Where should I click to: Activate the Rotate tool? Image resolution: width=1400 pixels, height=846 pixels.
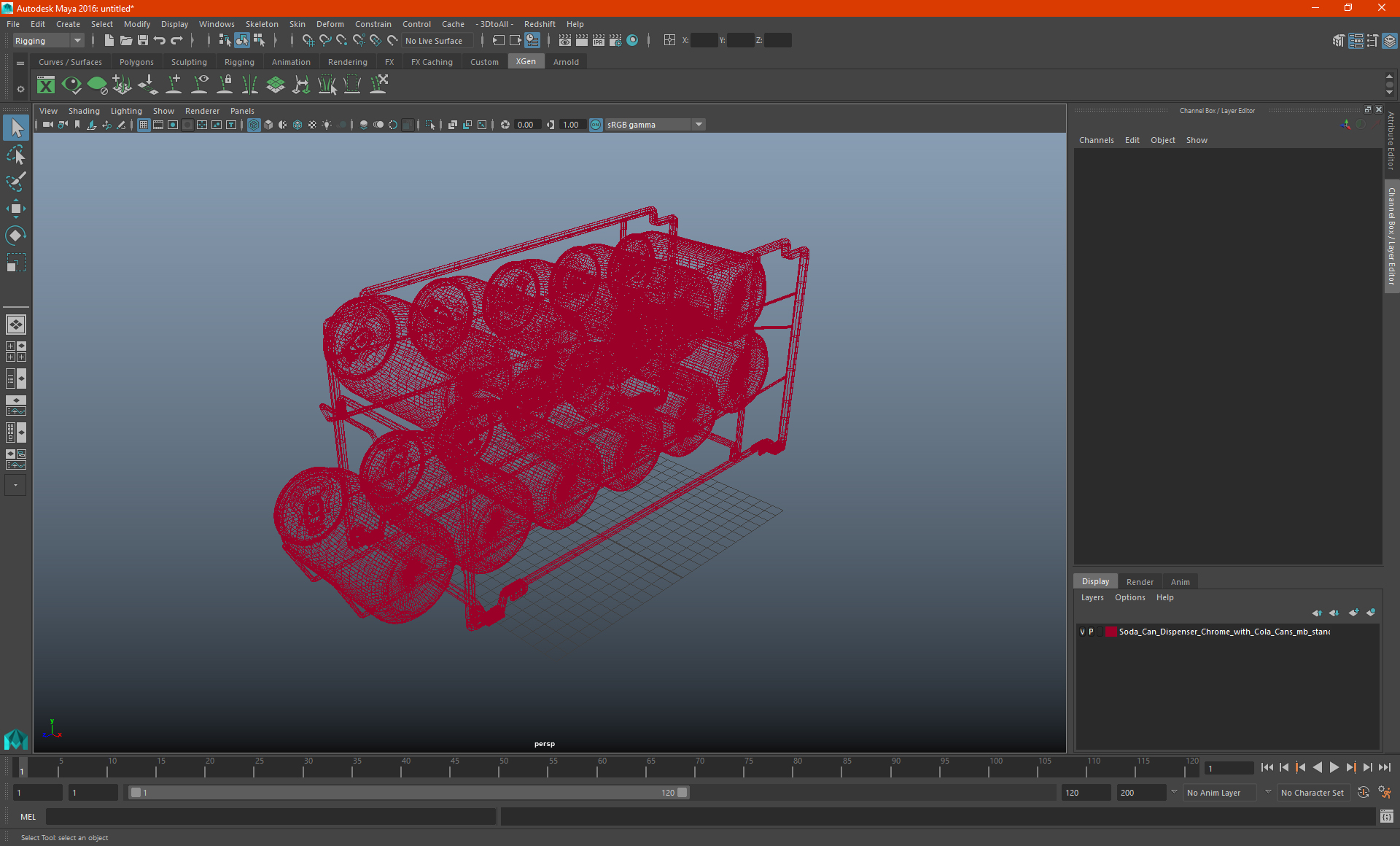pyautogui.click(x=15, y=236)
